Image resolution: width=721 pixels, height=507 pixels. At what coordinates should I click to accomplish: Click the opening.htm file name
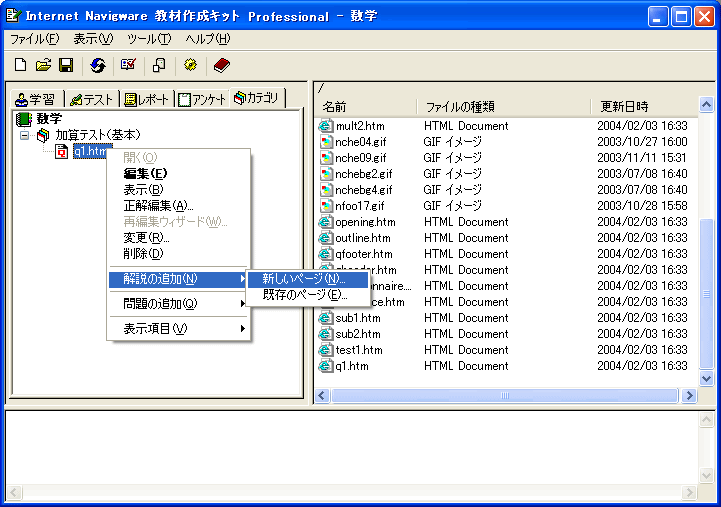pyautogui.click(x=365, y=222)
